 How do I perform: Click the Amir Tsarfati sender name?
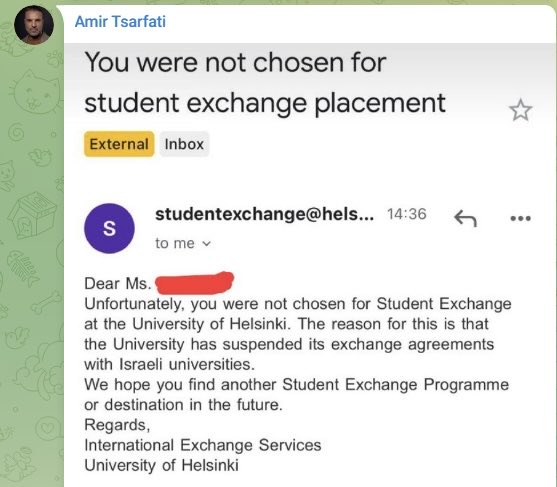coord(120,21)
